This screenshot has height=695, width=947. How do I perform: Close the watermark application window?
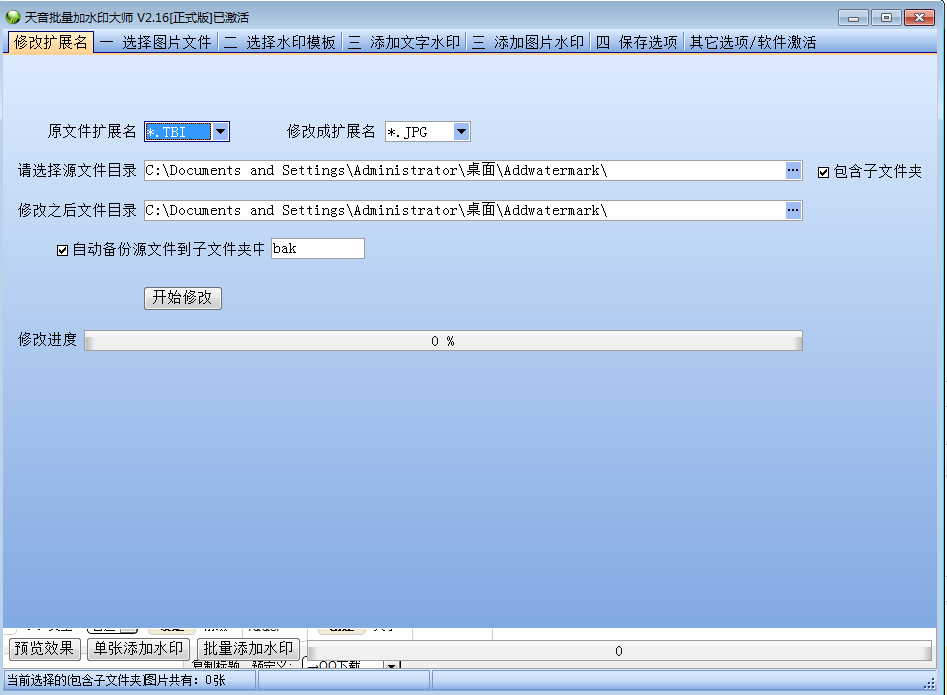click(x=919, y=17)
